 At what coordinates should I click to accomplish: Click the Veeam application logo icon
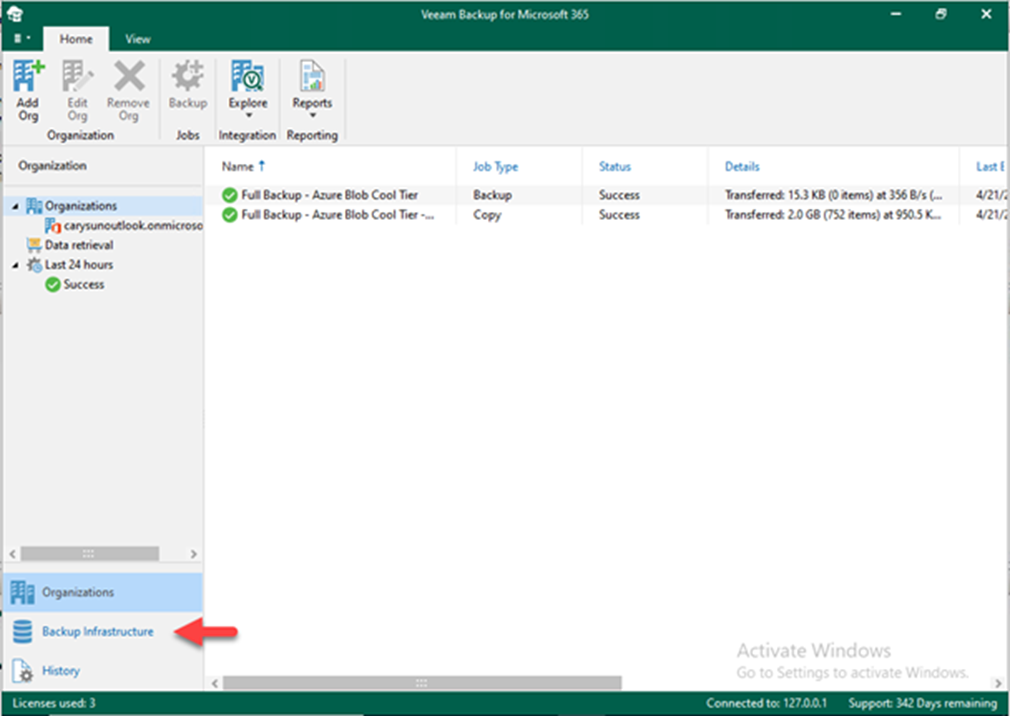point(15,14)
